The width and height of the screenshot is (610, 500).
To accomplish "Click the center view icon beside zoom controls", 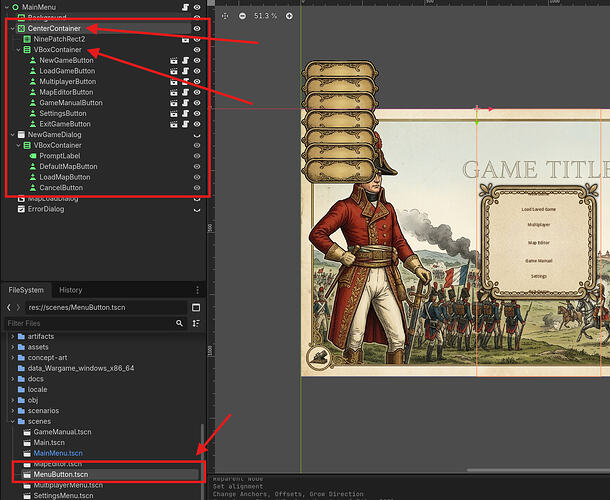I will click(x=225, y=16).
